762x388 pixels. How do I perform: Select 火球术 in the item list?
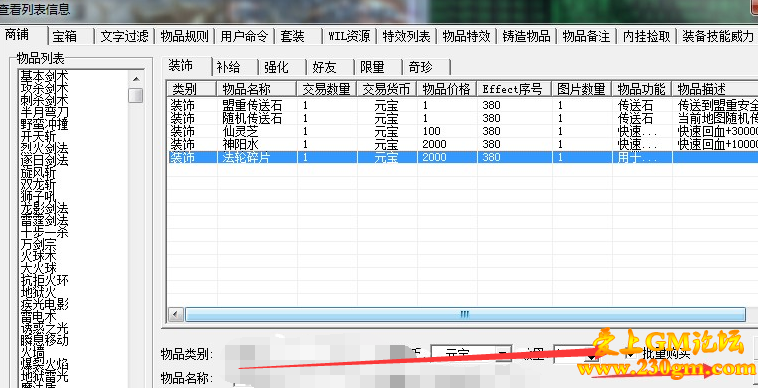pyautogui.click(x=38, y=256)
